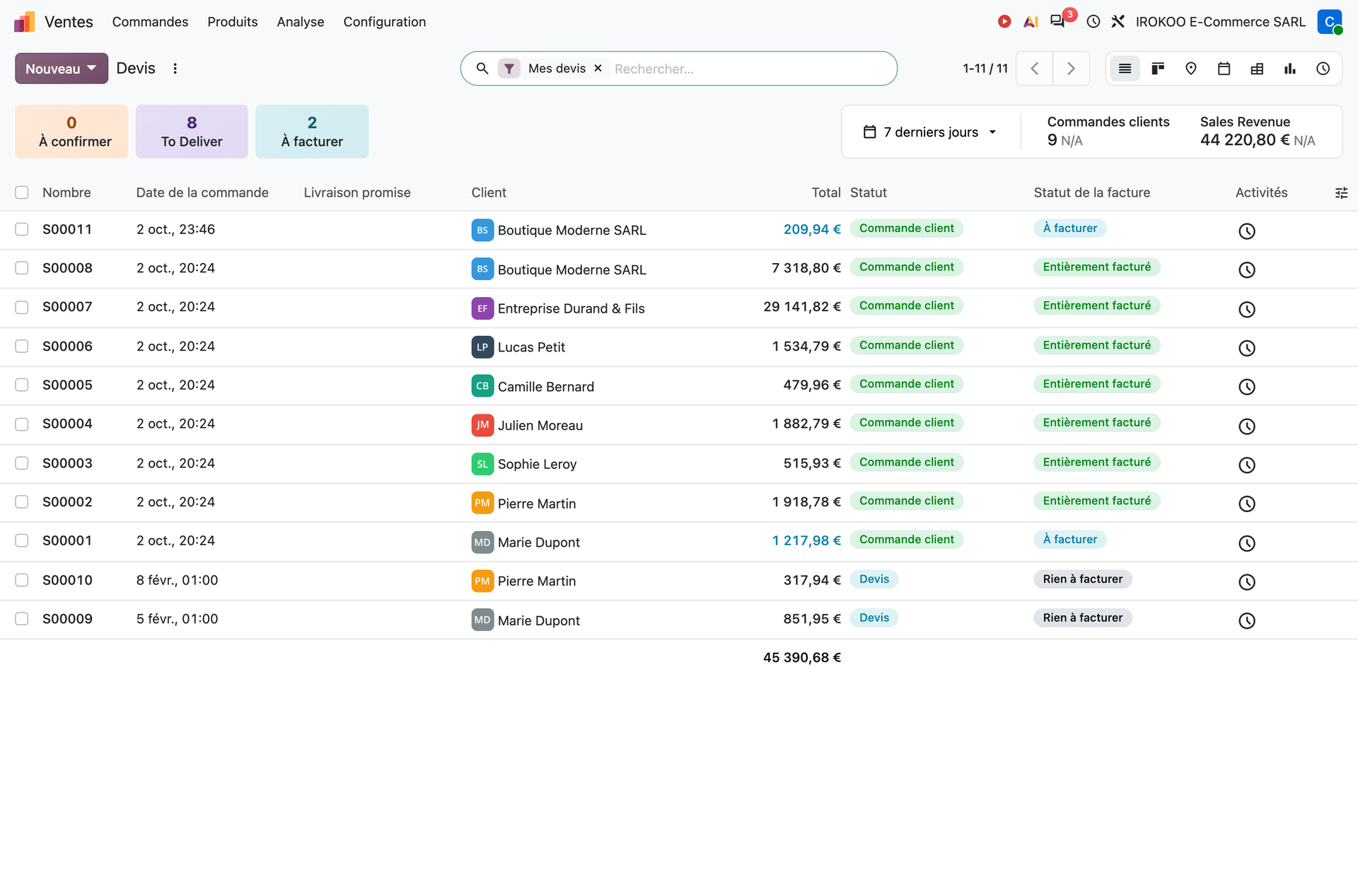Switch to map view
The image size is (1358, 896).
click(1191, 69)
